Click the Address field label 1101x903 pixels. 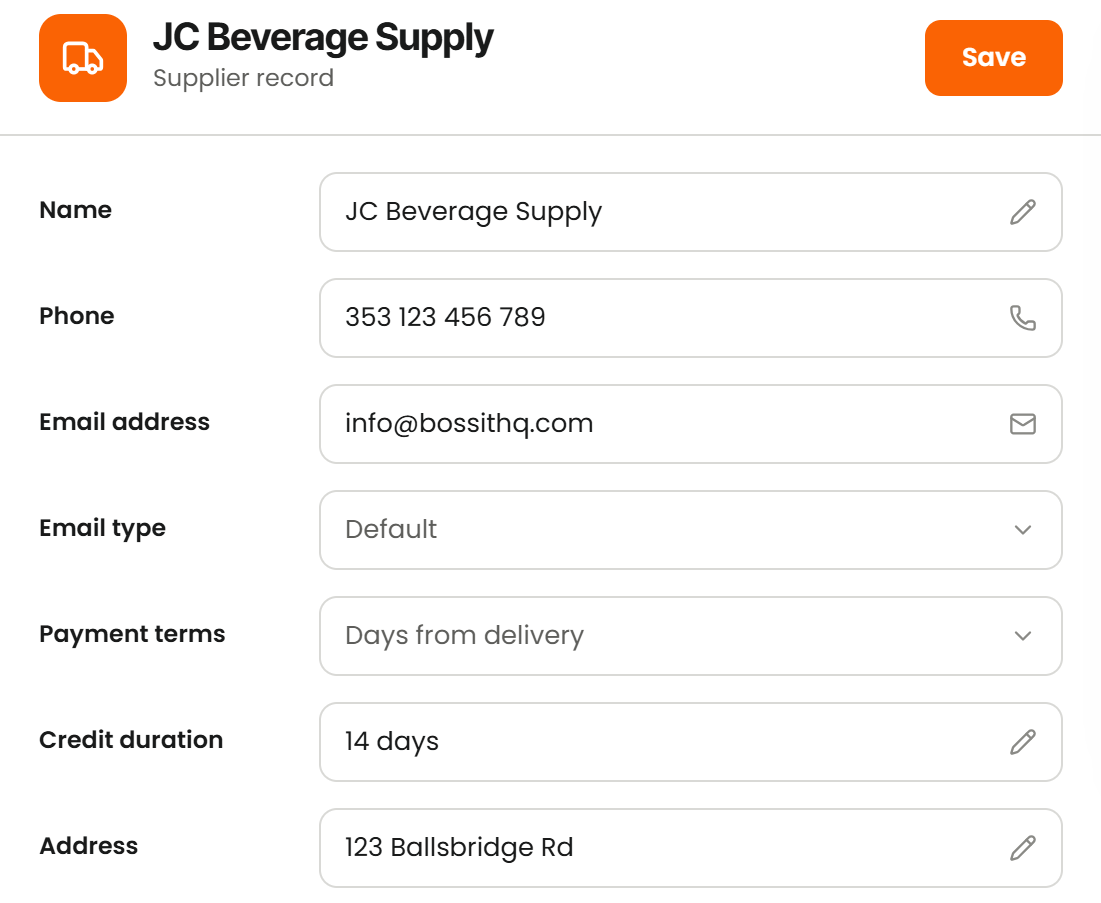point(88,846)
